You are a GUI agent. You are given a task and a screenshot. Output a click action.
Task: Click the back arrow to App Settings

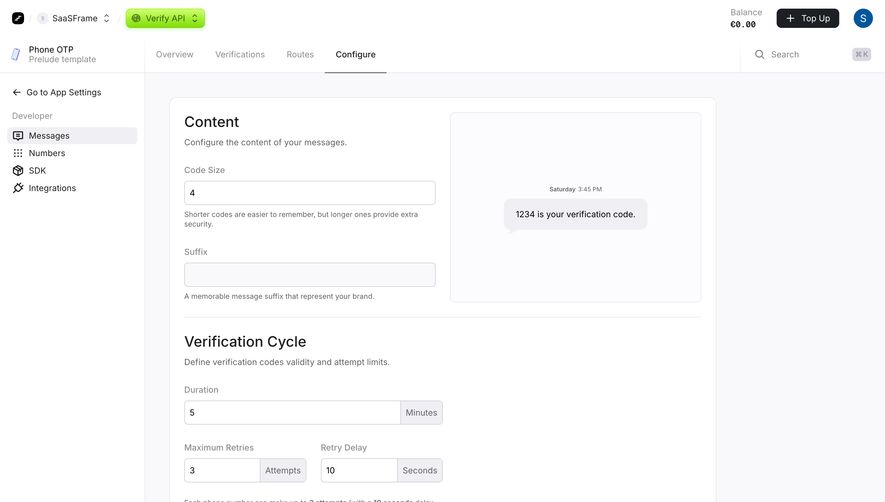click(x=16, y=92)
